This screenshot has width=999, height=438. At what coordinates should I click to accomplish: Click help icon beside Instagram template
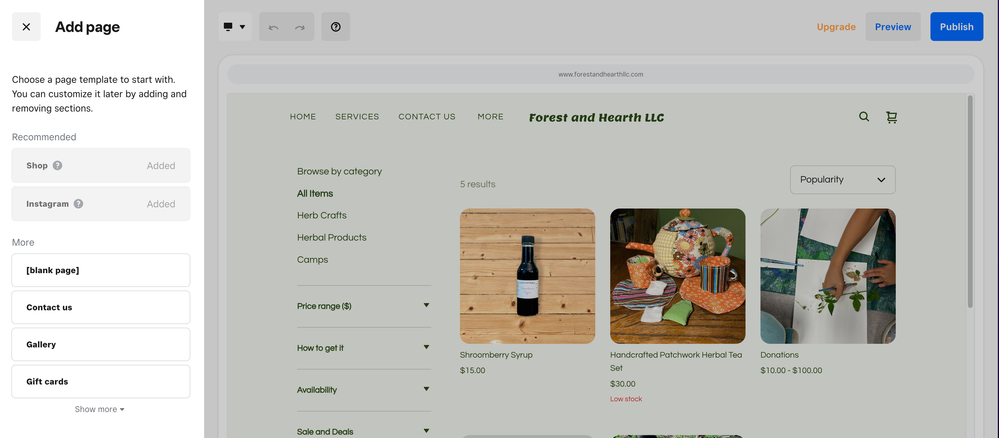coord(78,204)
